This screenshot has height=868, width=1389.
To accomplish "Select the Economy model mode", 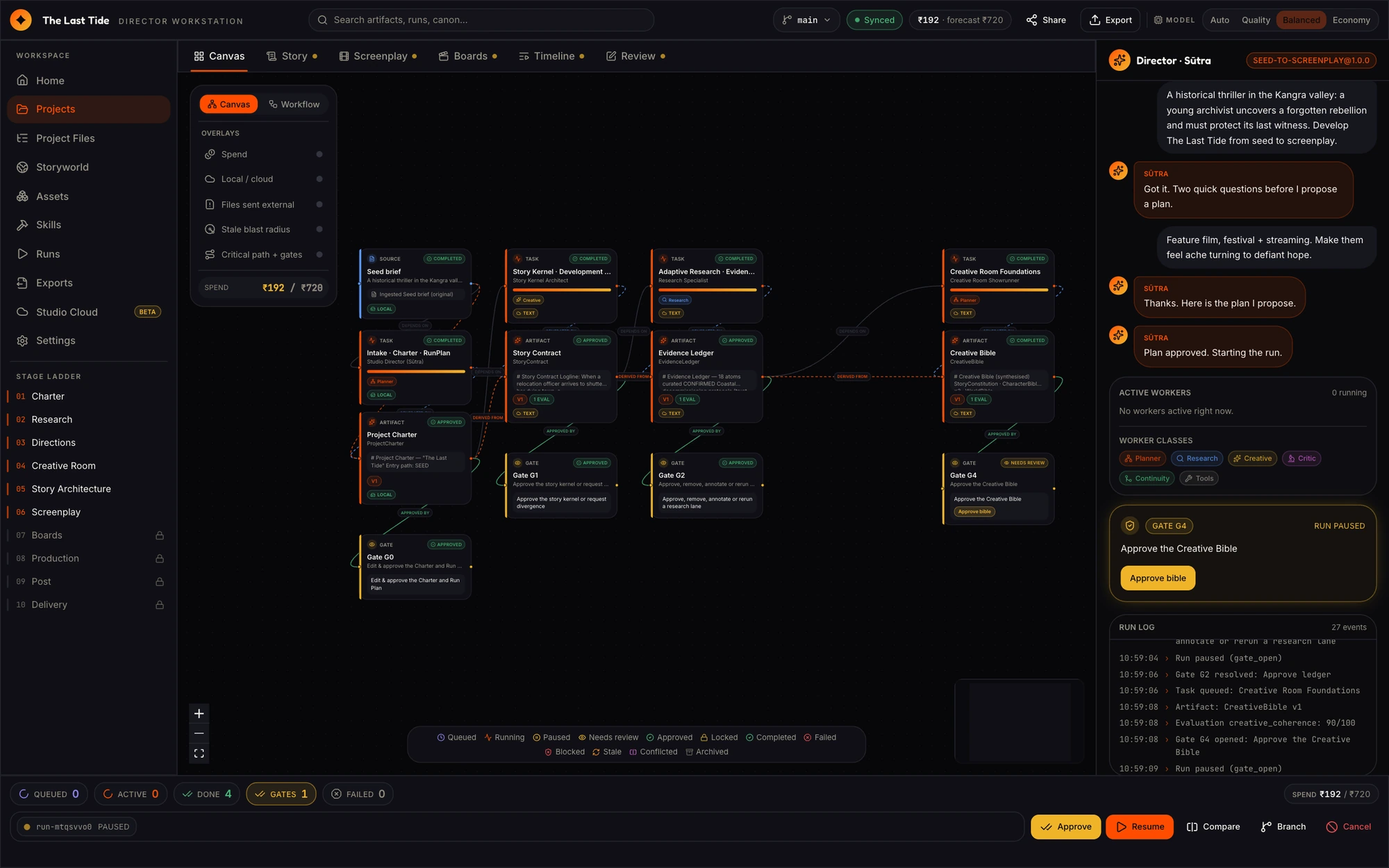I will pos(1351,20).
